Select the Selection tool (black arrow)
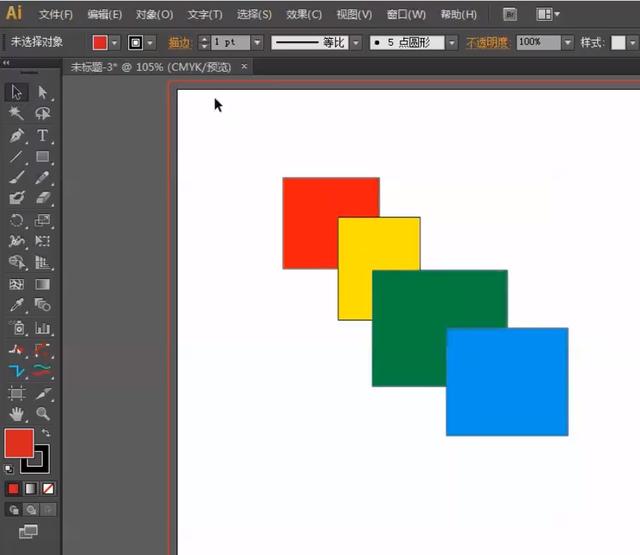 [x=16, y=92]
